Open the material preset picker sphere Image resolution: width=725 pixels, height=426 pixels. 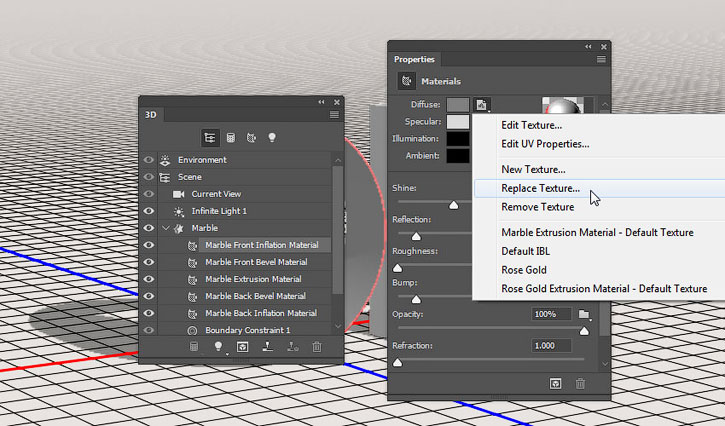click(563, 105)
